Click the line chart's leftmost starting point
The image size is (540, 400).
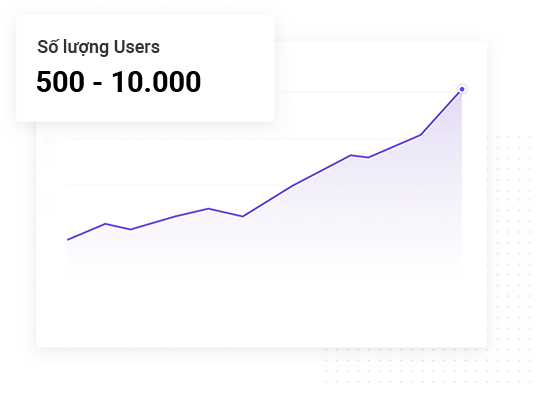(x=68, y=239)
